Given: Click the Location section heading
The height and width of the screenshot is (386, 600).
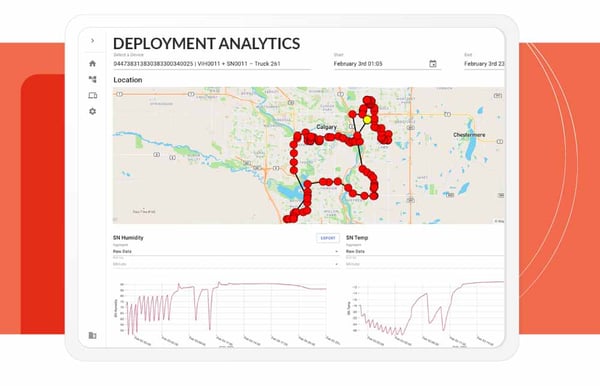Looking at the screenshot, I should point(128,80).
